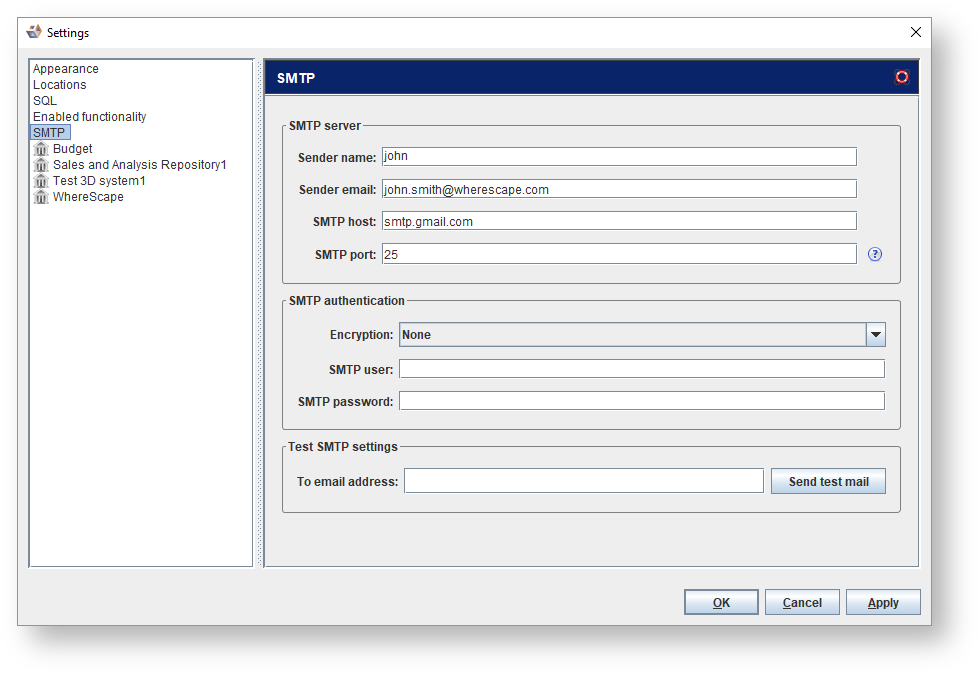Click the To email address field
Viewport: 980px width, 674px height.
coord(584,481)
